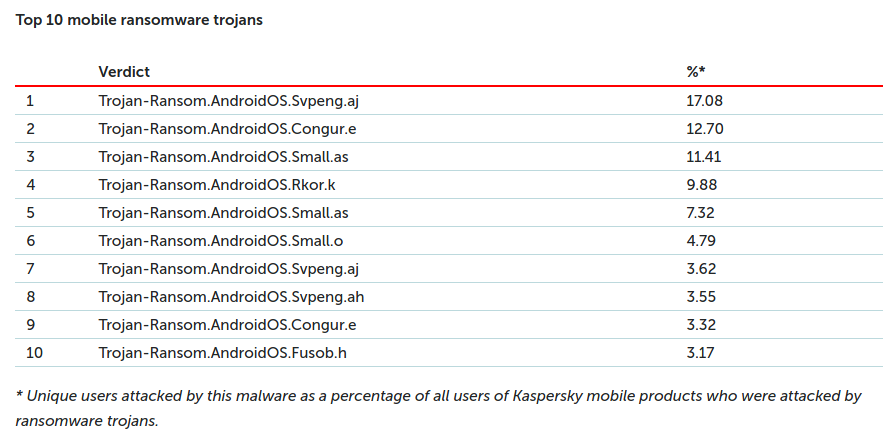The image size is (883, 439).
Task: Click the Small.o trojan verdict
Action: click(221, 241)
